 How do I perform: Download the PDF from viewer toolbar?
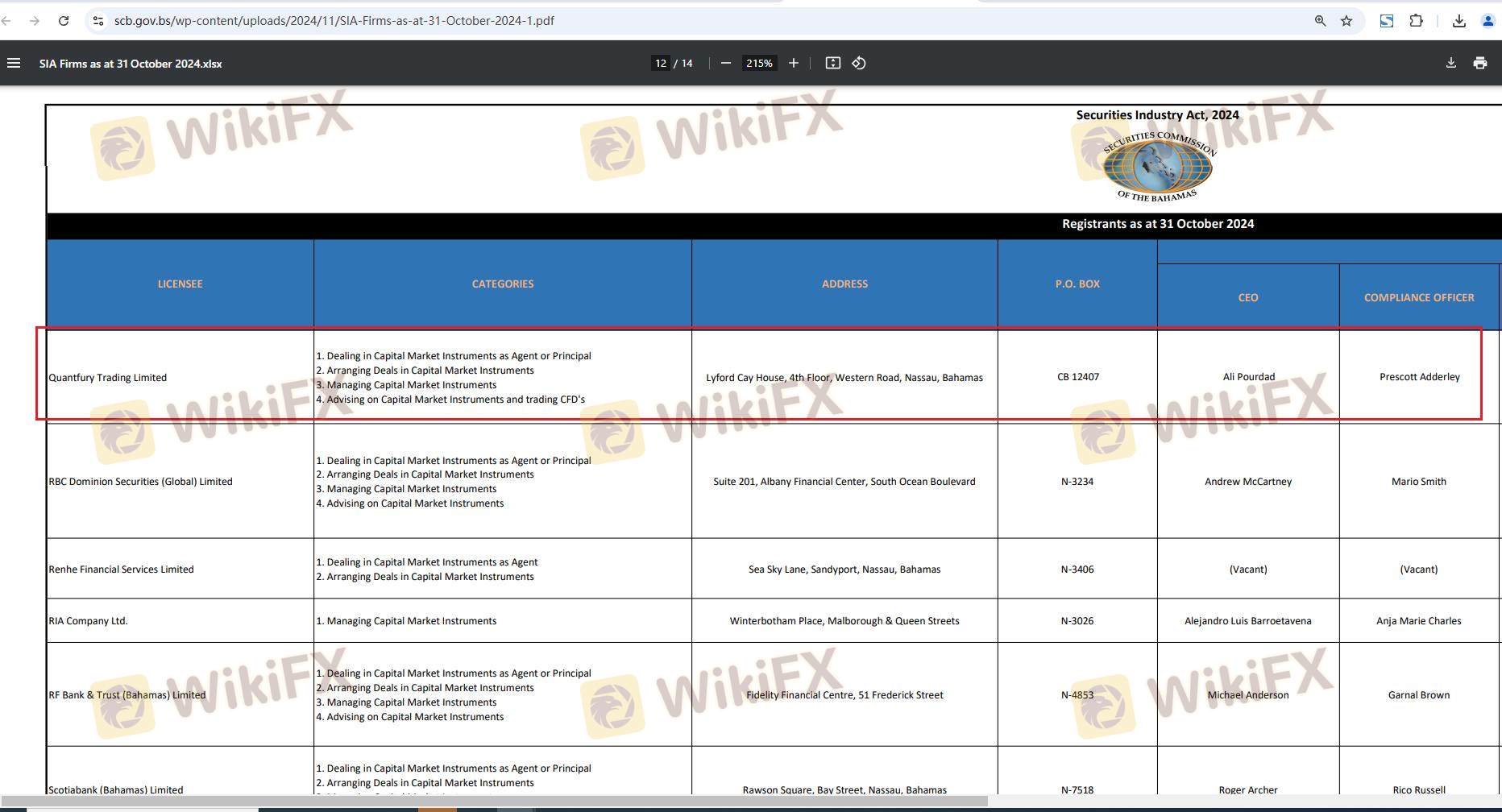1450,63
